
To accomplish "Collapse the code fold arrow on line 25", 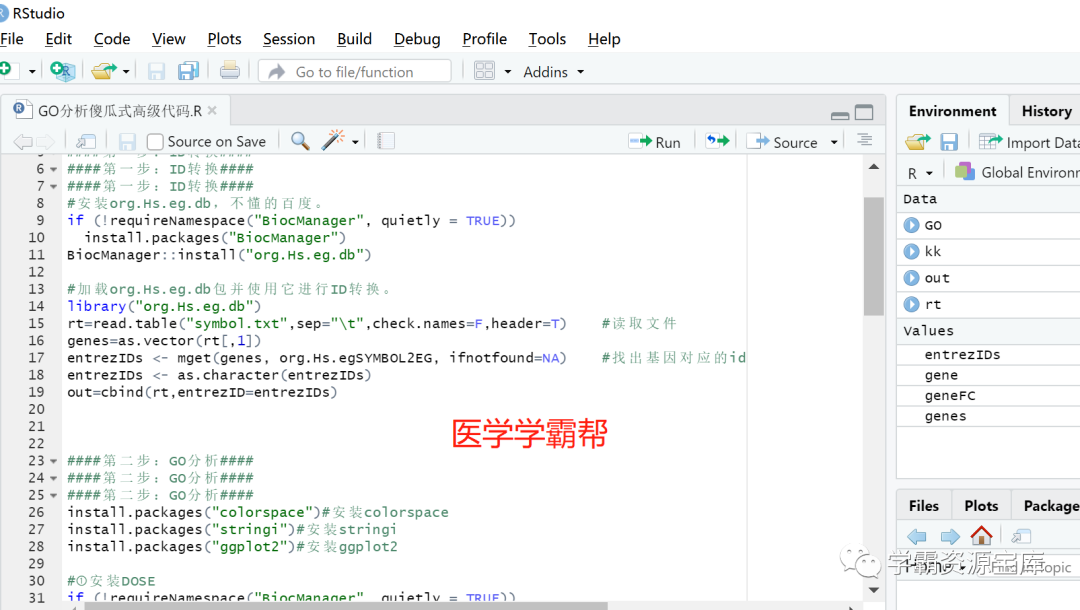I will tap(53, 496).
